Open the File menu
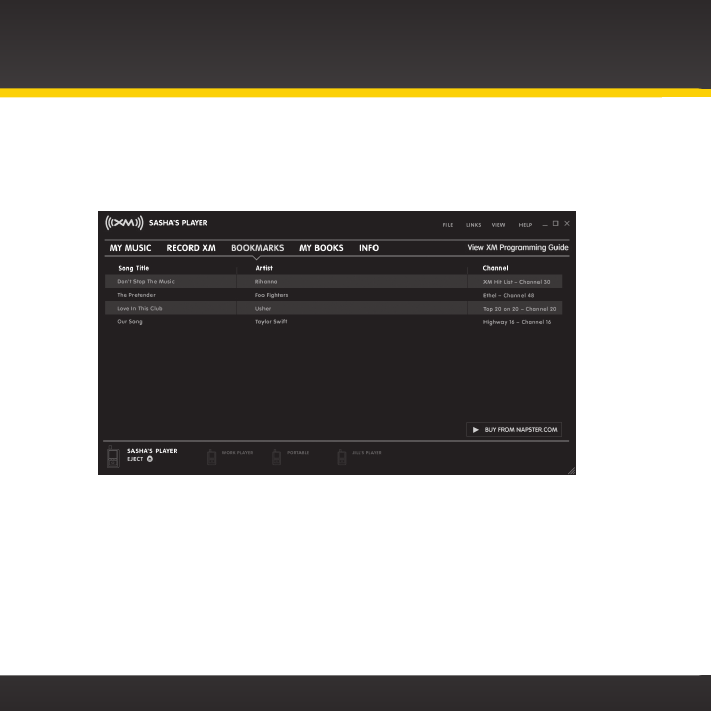The image size is (711, 711). 448,225
